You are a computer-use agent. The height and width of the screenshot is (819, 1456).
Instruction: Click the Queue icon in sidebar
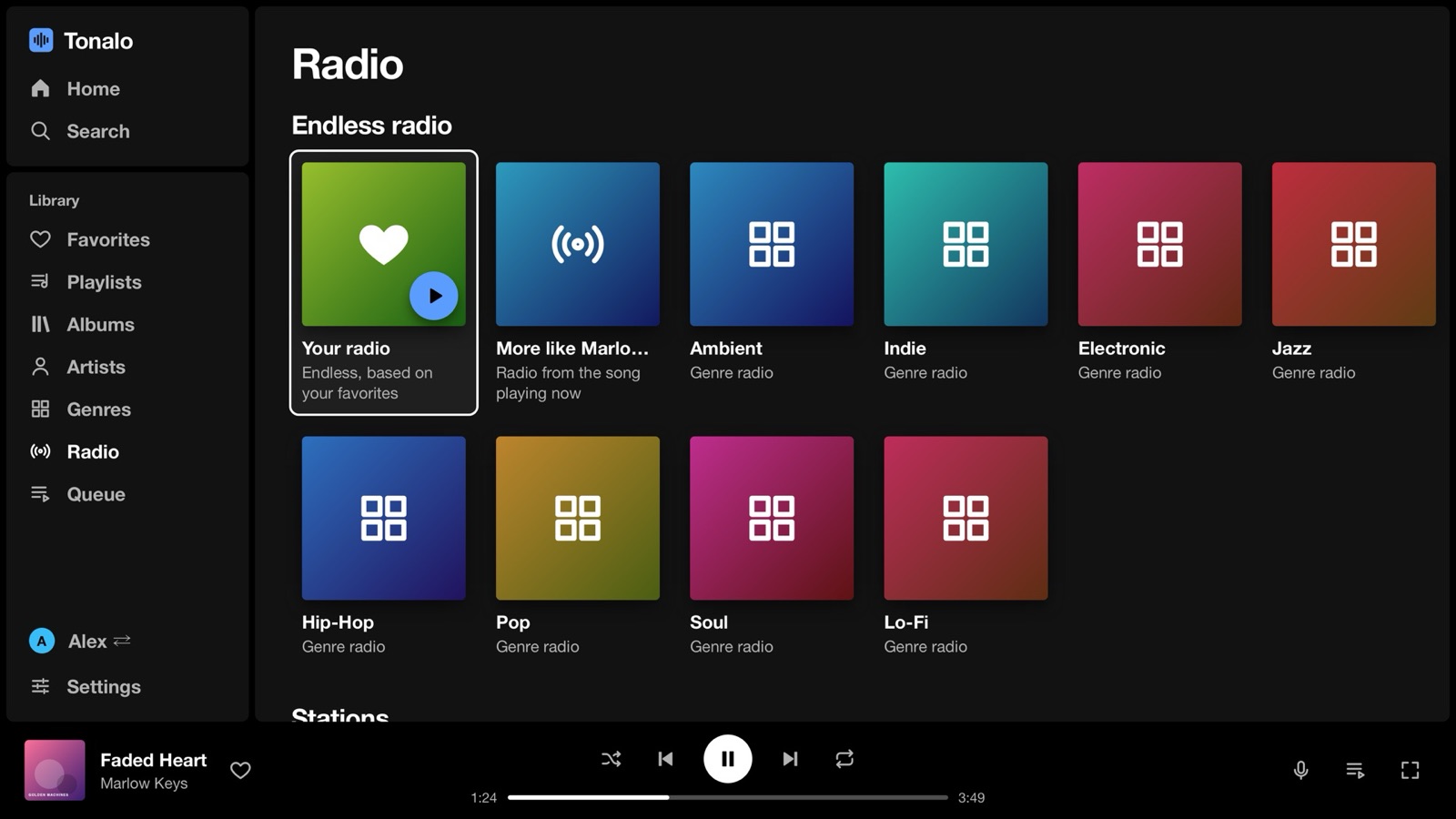tap(40, 494)
